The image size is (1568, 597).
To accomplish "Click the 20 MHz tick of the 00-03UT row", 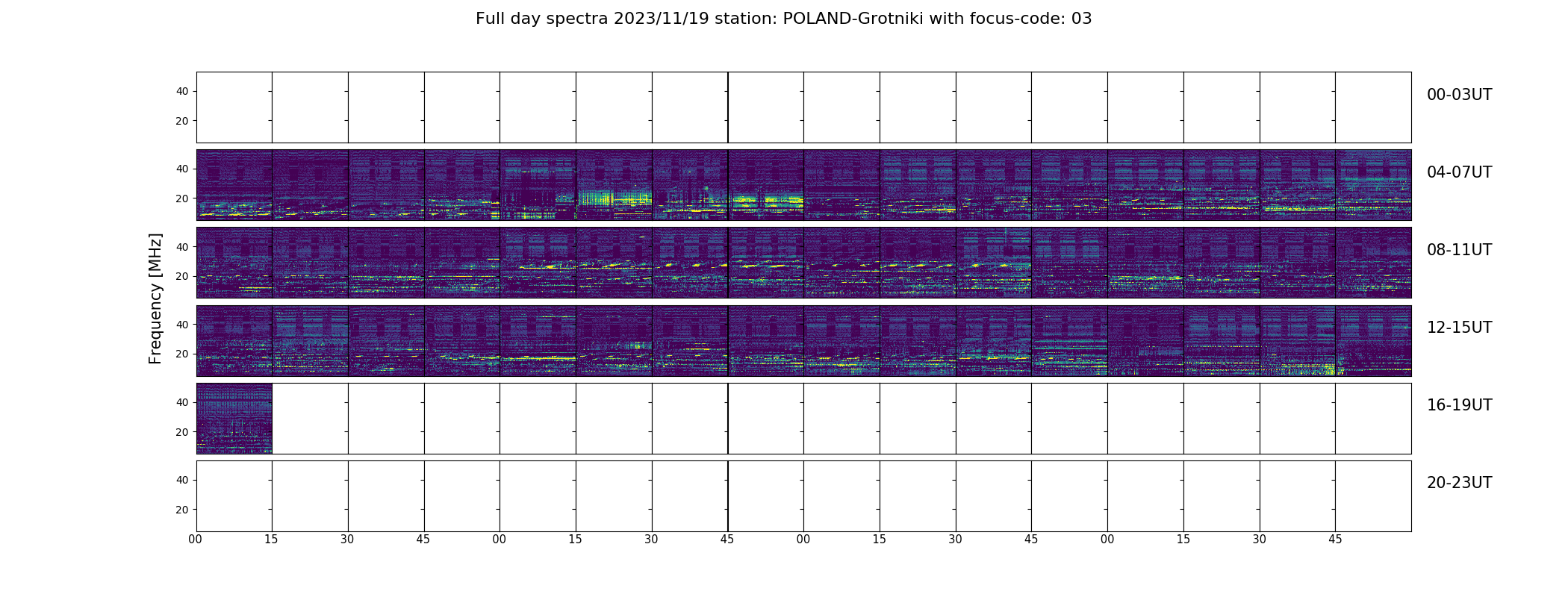I will point(181,121).
